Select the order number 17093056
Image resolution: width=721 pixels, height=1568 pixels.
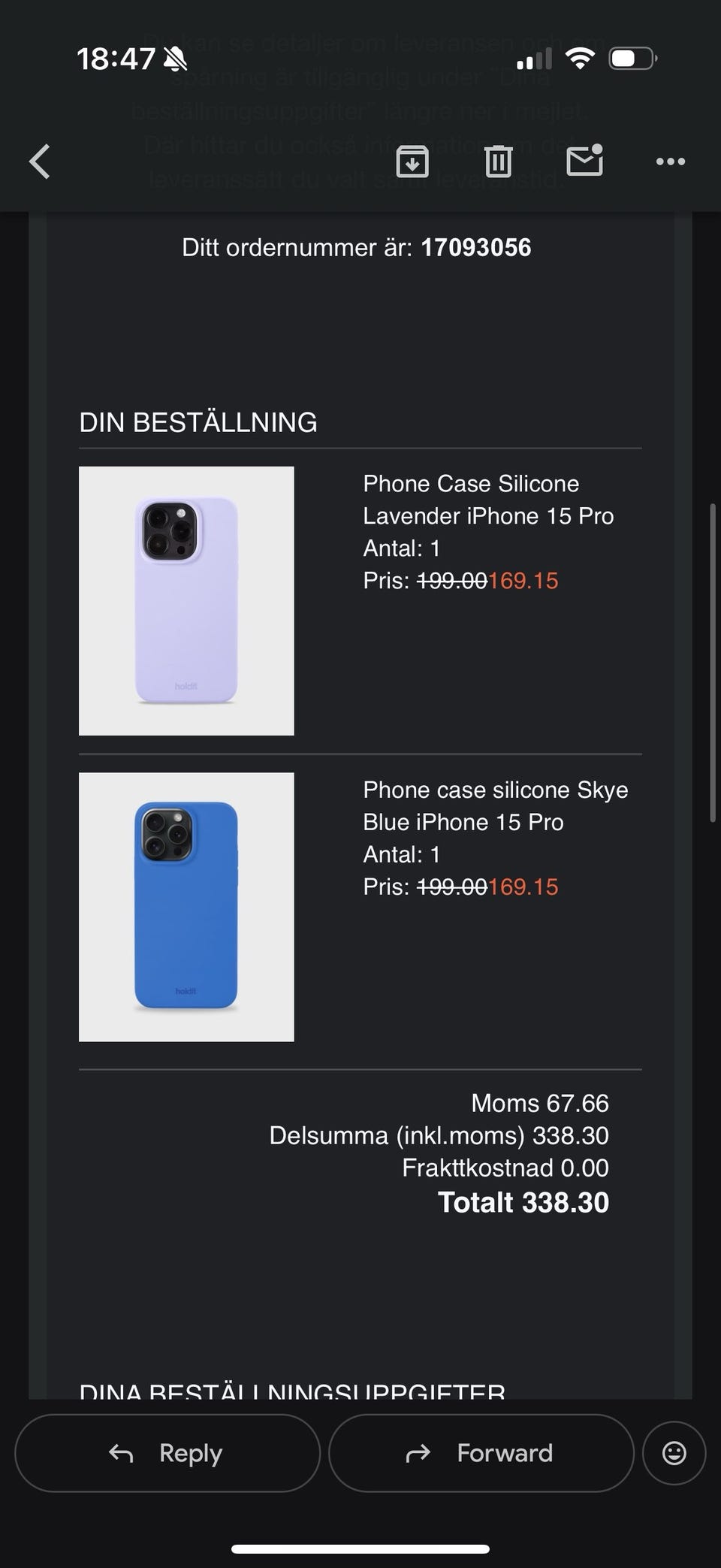[x=476, y=248]
